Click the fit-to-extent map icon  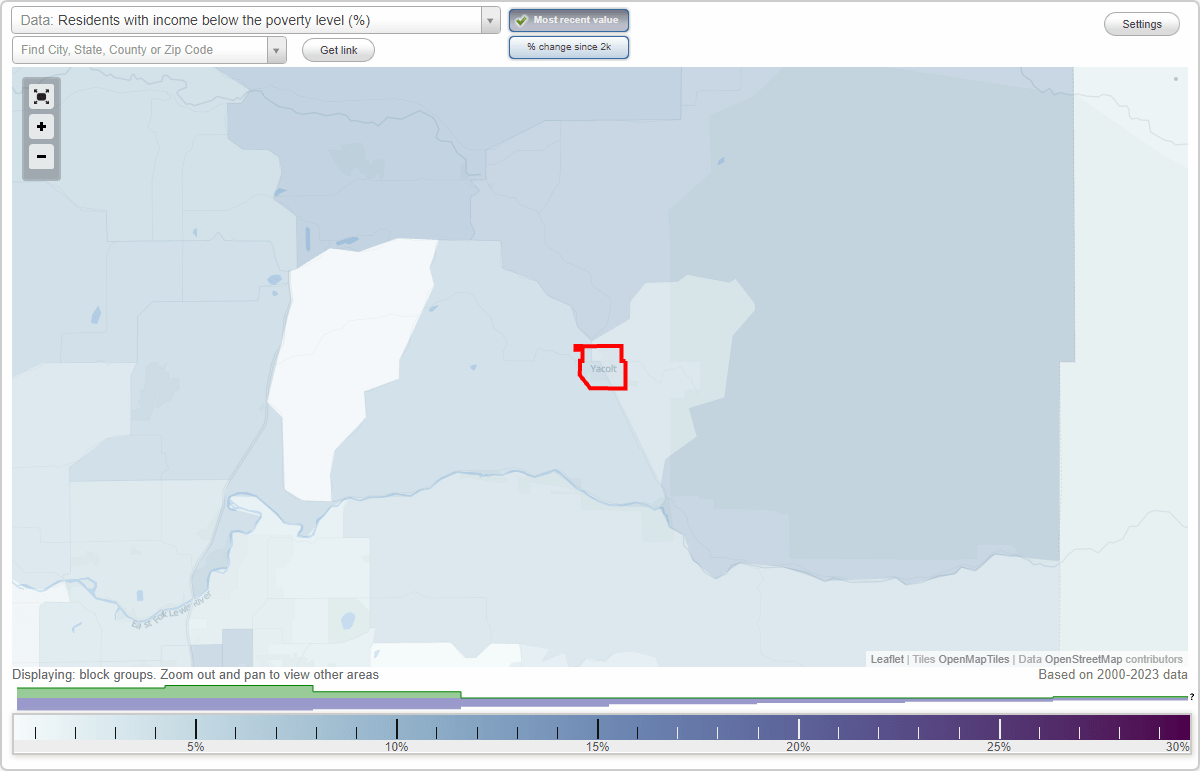[41, 96]
